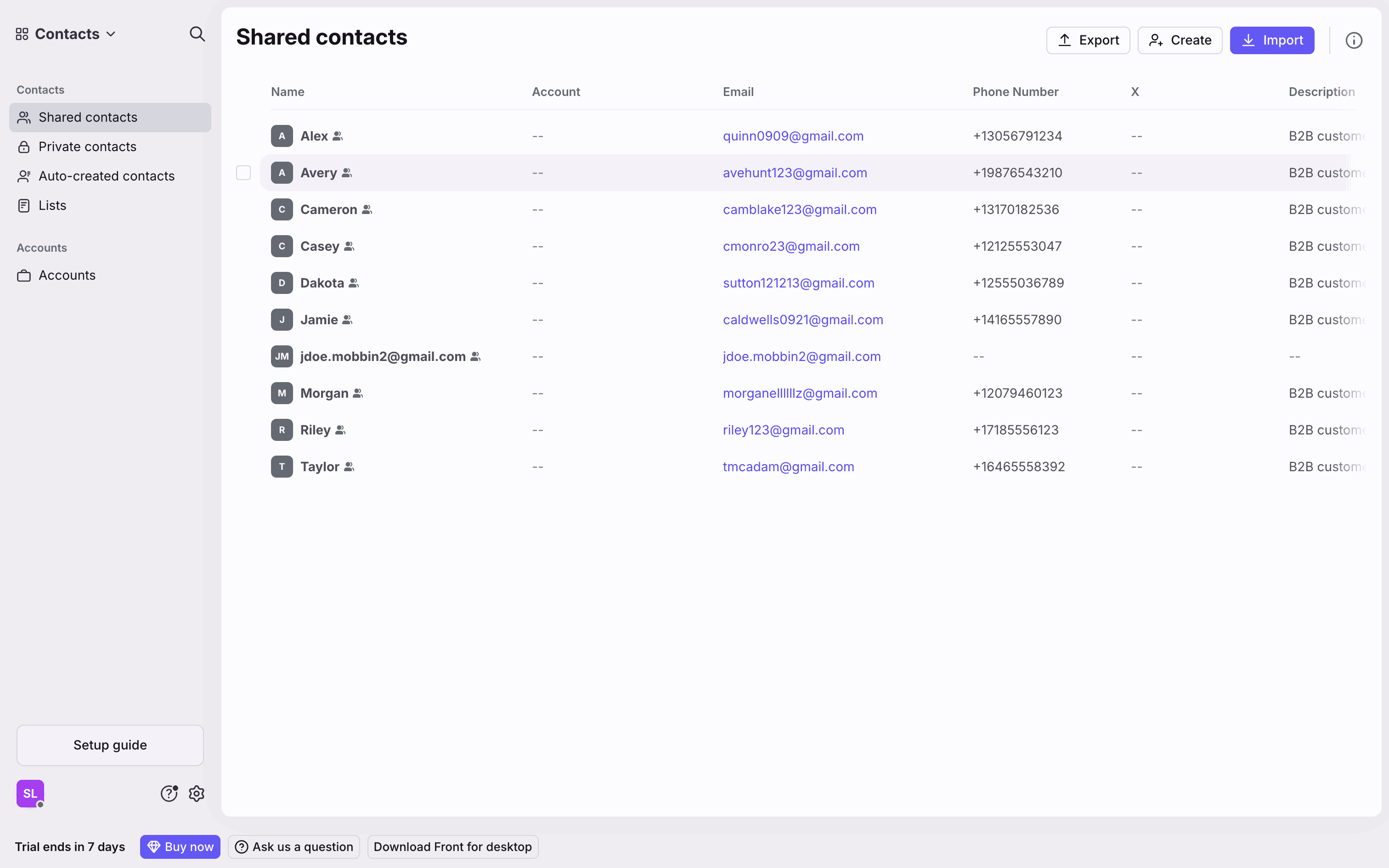
Task: Open Cameron's email camblake123@gmail.com
Action: click(799, 209)
